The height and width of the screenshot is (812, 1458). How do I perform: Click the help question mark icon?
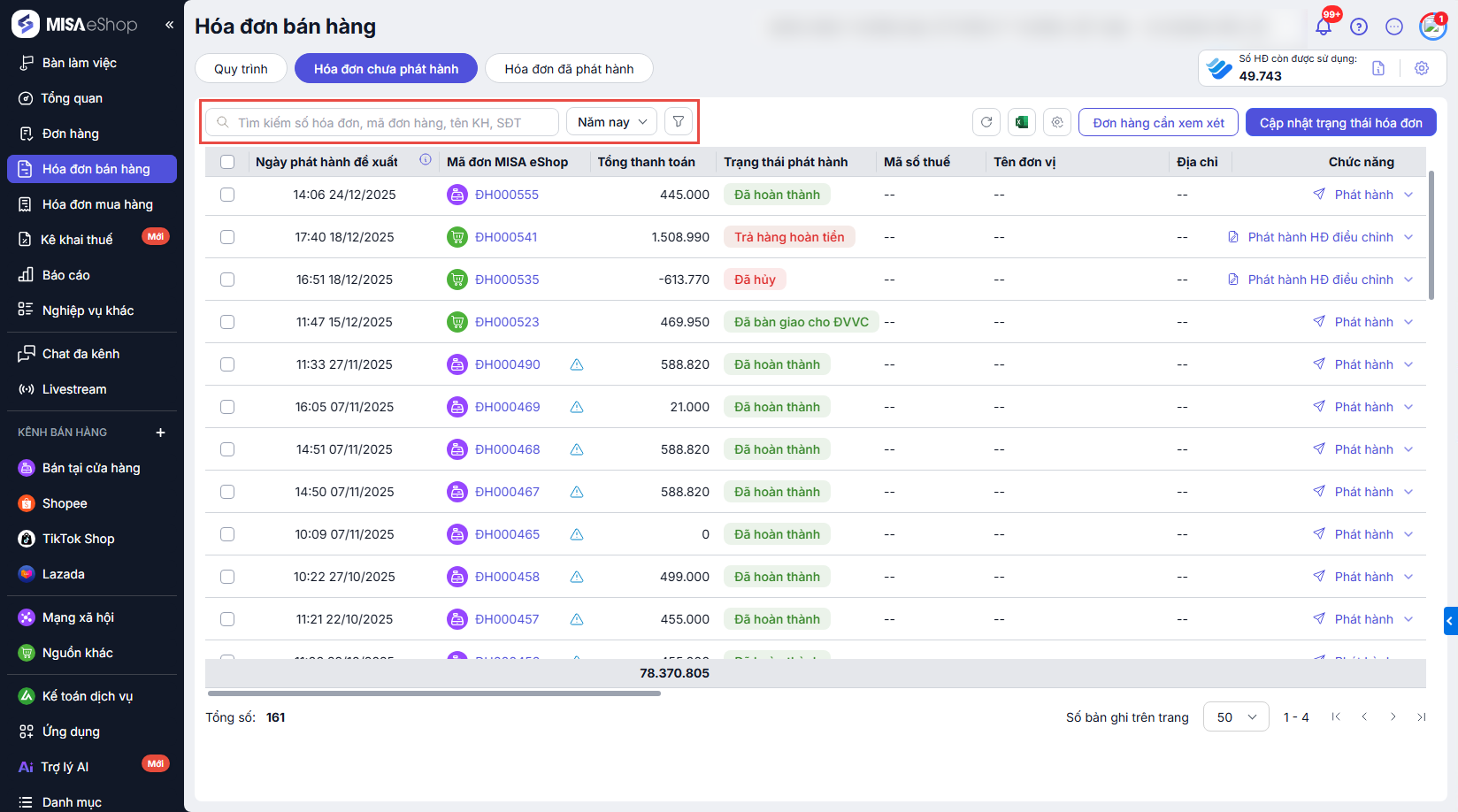1359,27
